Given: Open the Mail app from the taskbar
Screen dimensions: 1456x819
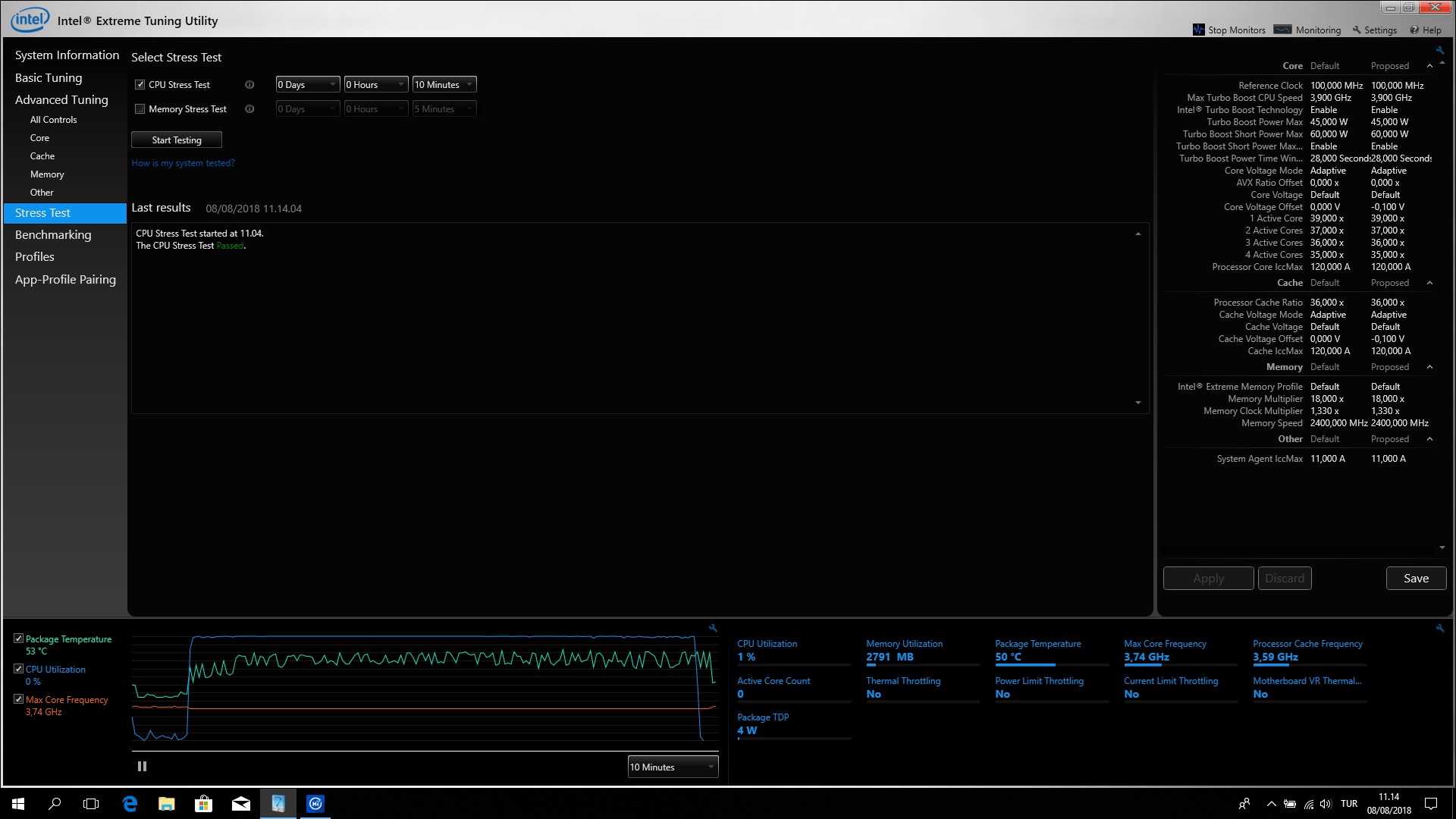Looking at the screenshot, I should click(241, 804).
